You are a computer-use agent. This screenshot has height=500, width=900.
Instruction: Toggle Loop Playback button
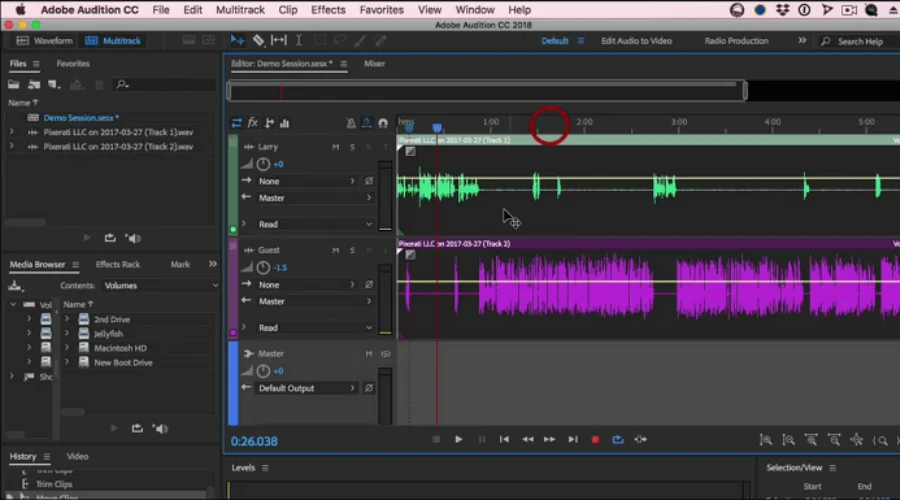point(618,440)
